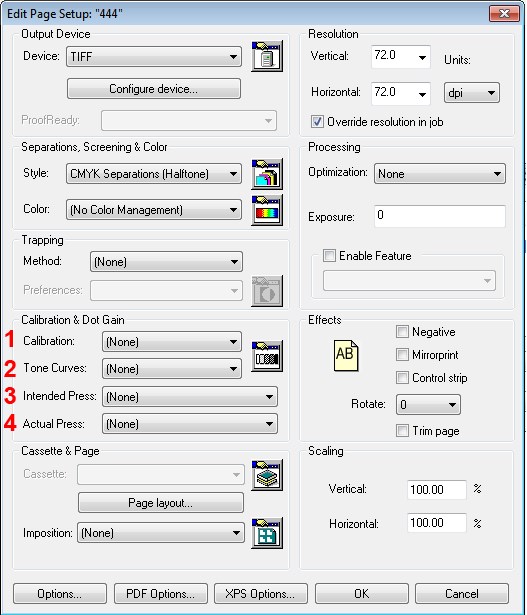The height and width of the screenshot is (615, 527).
Task: Open the Rotate dropdown
Action: pos(428,404)
